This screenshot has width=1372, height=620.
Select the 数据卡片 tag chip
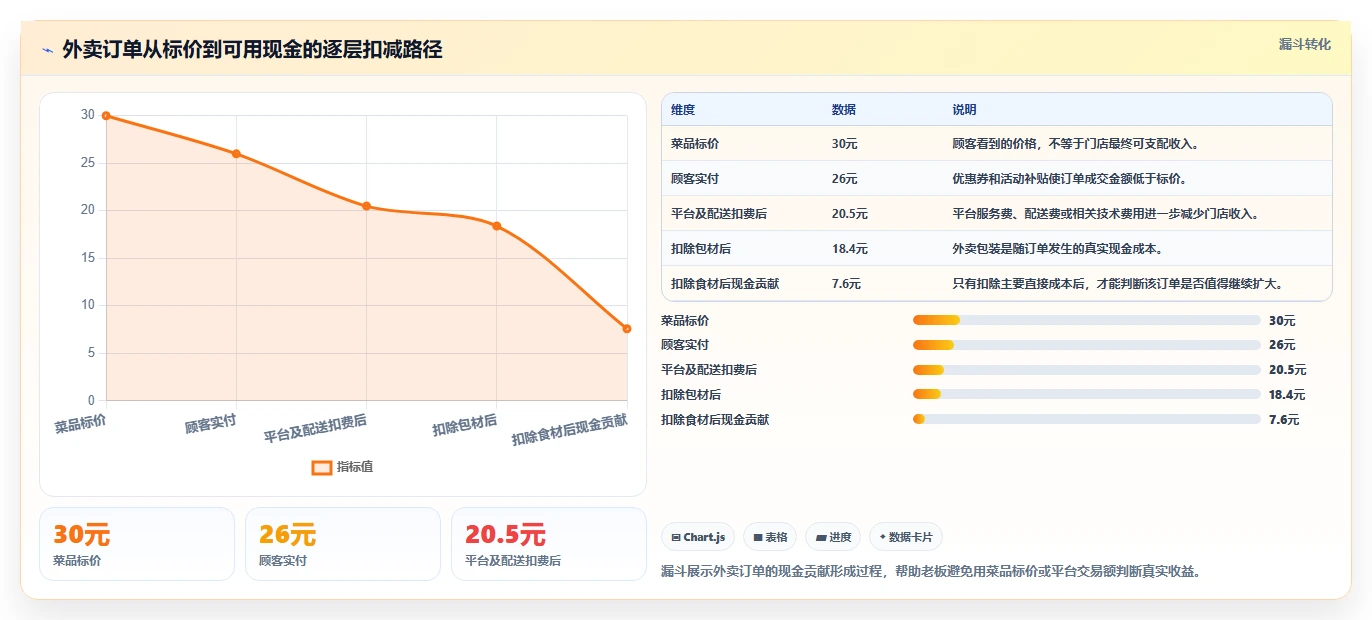pos(906,537)
